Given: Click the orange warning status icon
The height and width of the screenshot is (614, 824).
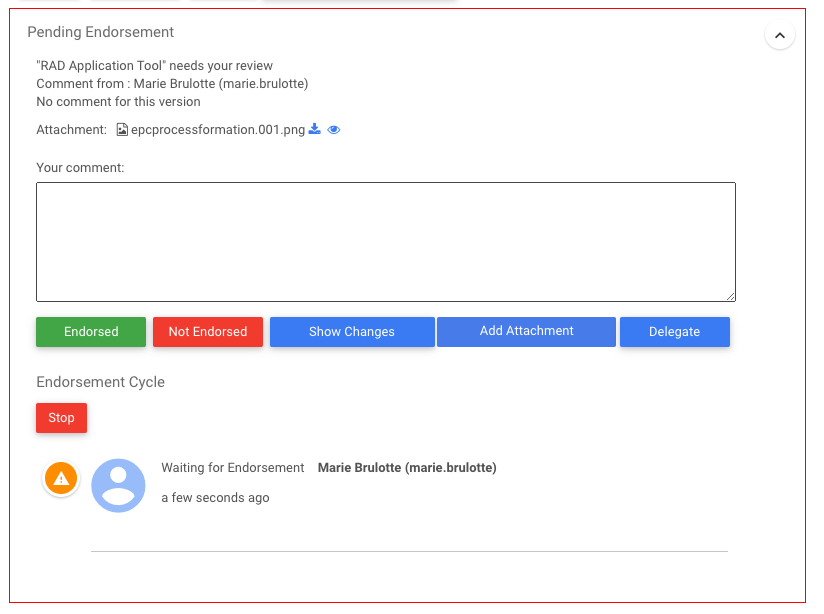Looking at the screenshot, I should [61, 478].
